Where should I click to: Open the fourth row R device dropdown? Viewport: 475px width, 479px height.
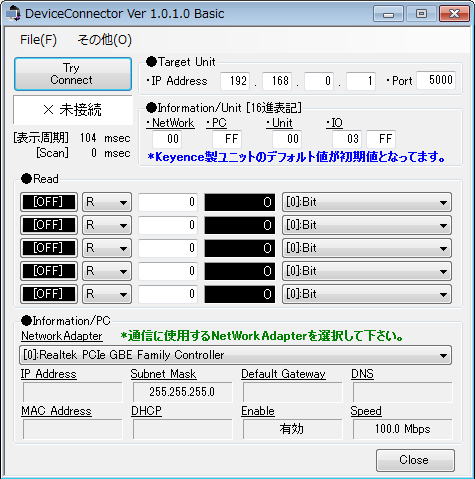pos(107,271)
